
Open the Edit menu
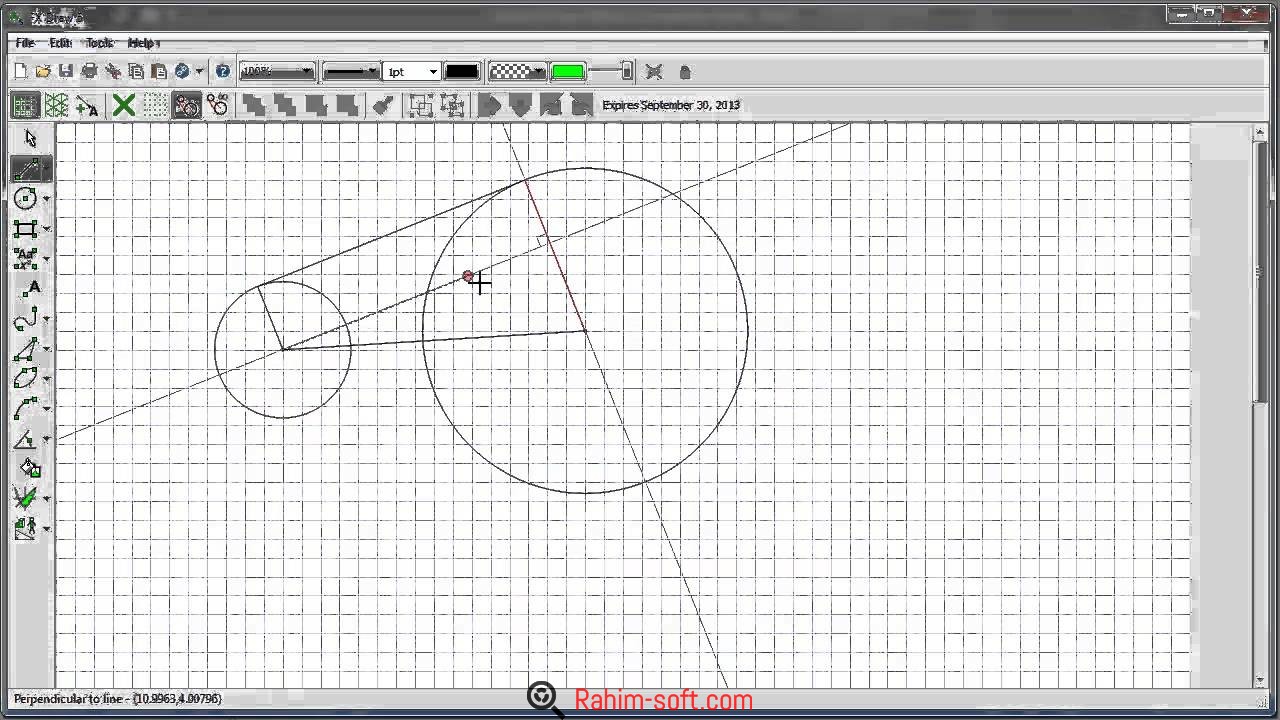[x=61, y=43]
